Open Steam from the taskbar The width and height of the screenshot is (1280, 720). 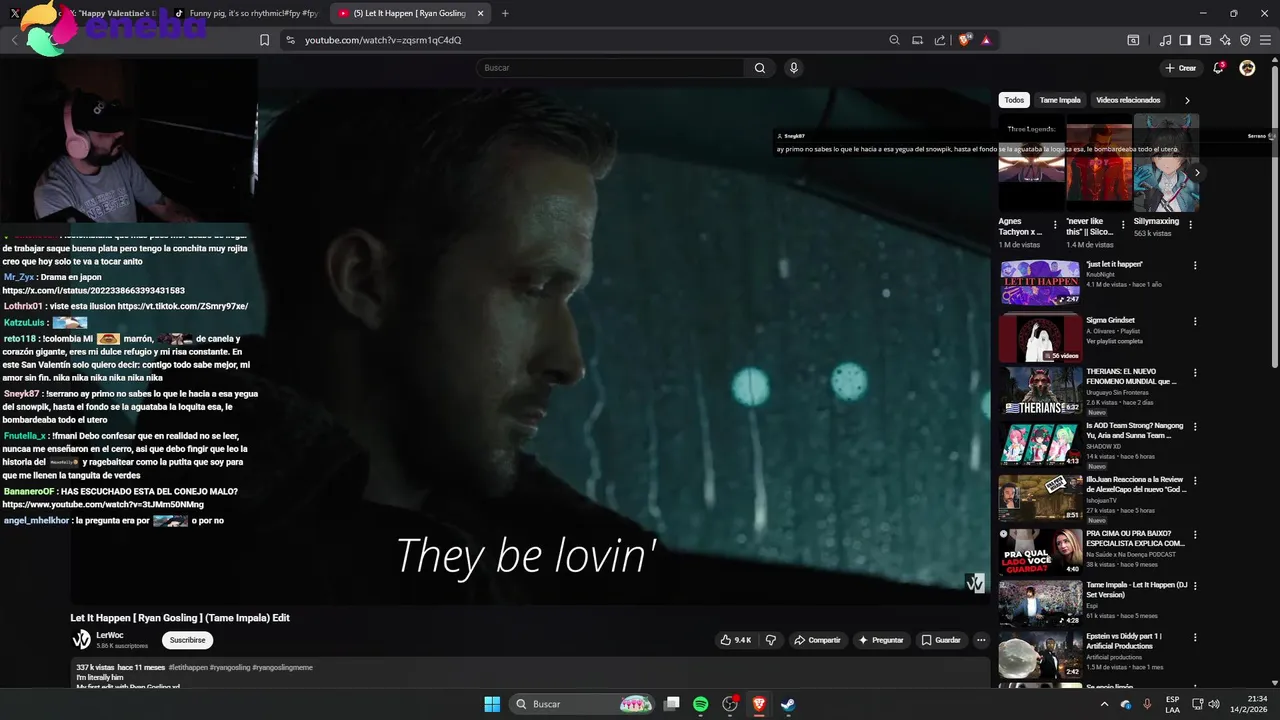click(x=788, y=704)
